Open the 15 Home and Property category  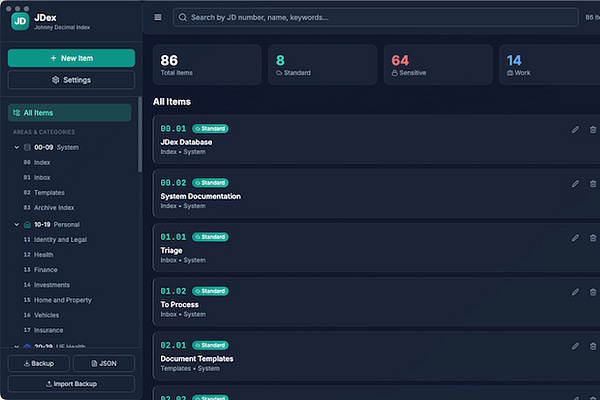(58, 300)
